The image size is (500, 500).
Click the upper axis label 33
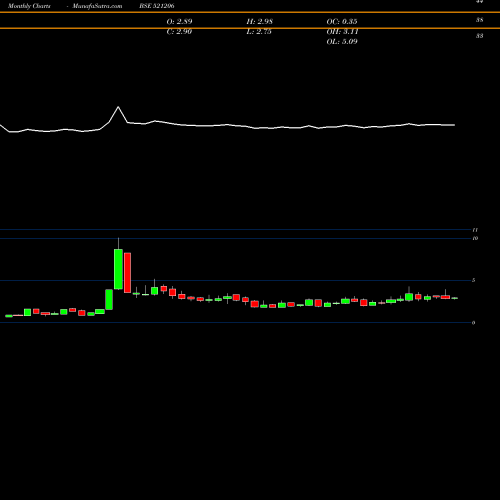click(479, 36)
